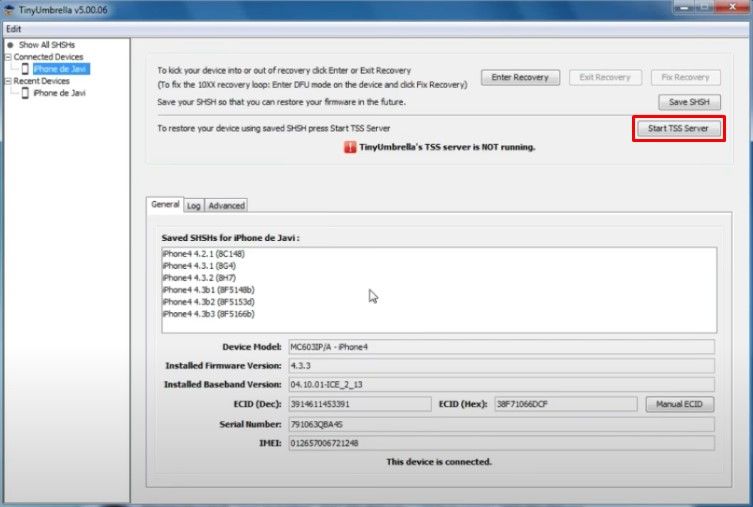
Task: Click the Manual ECID button
Action: pyautogui.click(x=680, y=404)
